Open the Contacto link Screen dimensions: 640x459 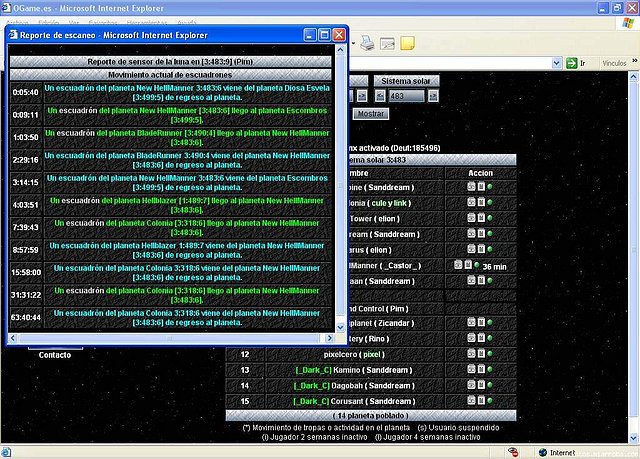(55, 355)
